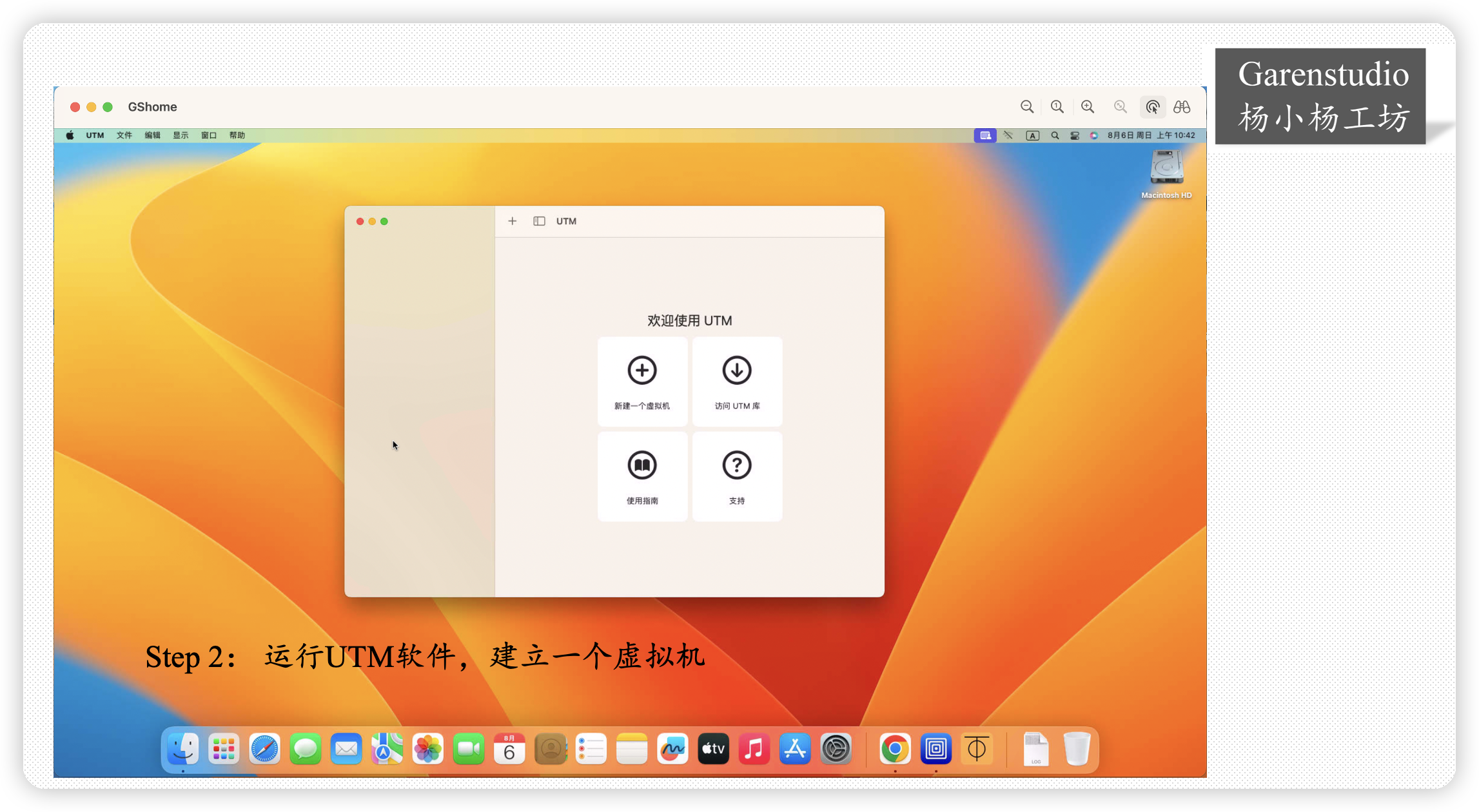Open Reminders from the Dock
The image size is (1479, 812).
point(591,749)
